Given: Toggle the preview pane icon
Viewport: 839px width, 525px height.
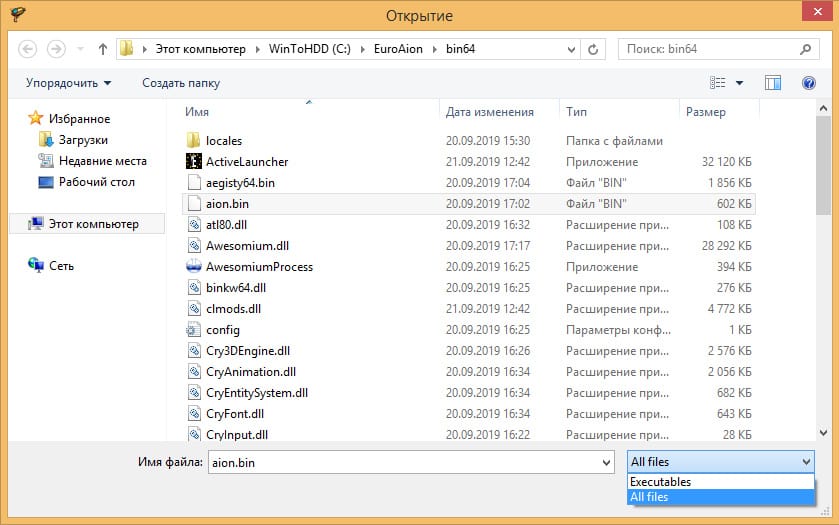Looking at the screenshot, I should [x=772, y=83].
